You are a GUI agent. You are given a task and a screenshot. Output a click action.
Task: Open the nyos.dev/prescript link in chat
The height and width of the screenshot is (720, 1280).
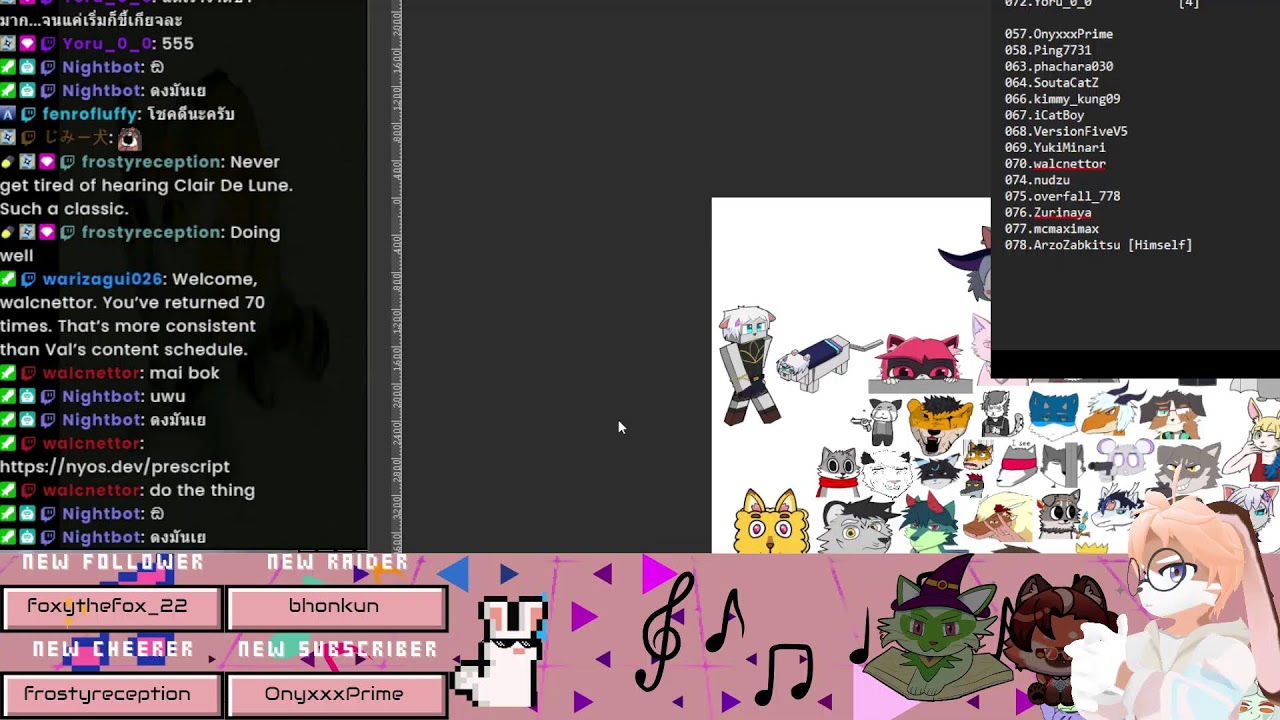tap(115, 466)
